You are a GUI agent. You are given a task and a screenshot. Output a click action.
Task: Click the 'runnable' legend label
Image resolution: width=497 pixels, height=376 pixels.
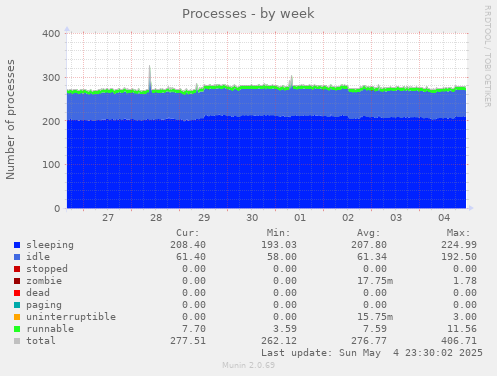(50, 329)
